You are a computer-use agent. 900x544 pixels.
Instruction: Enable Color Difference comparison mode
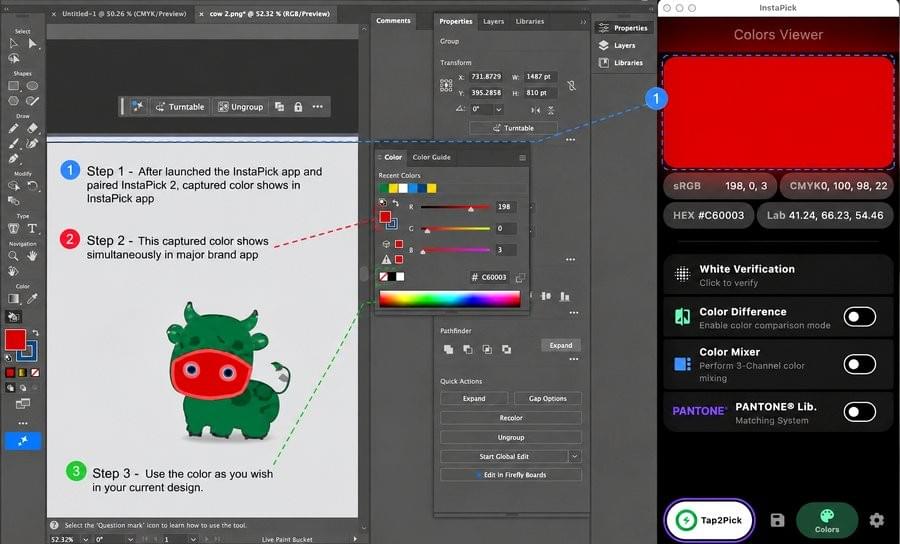coord(859,317)
